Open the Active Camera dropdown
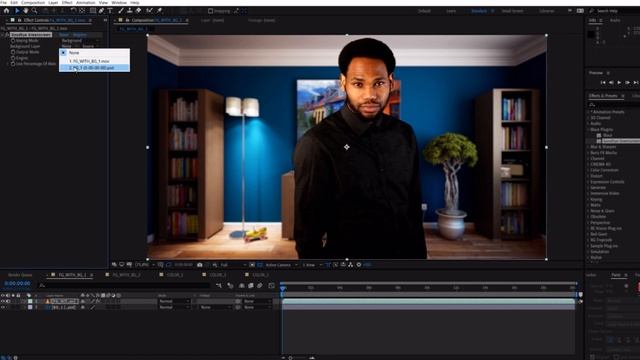Viewport: 640px width, 360px height. coord(281,265)
